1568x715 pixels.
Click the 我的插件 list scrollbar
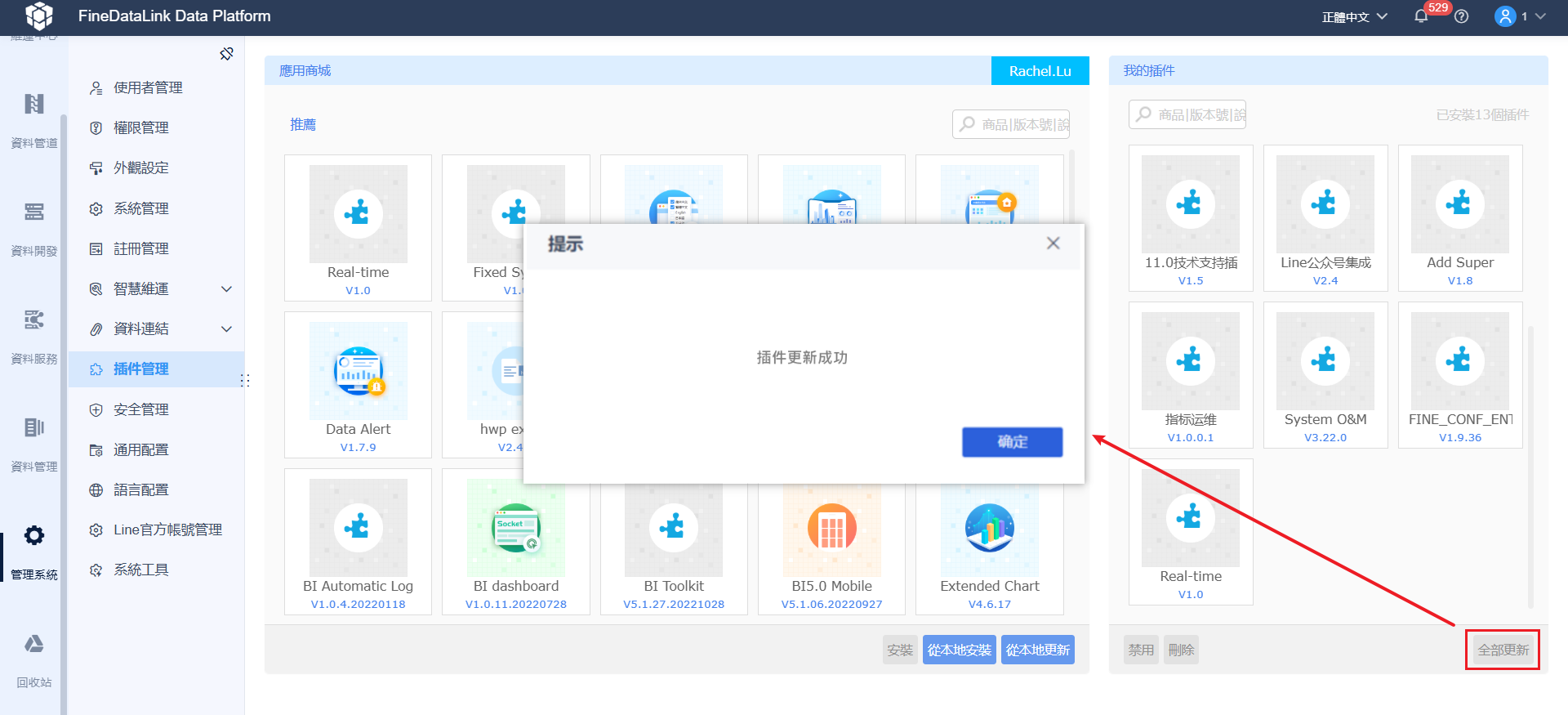(x=1530, y=466)
